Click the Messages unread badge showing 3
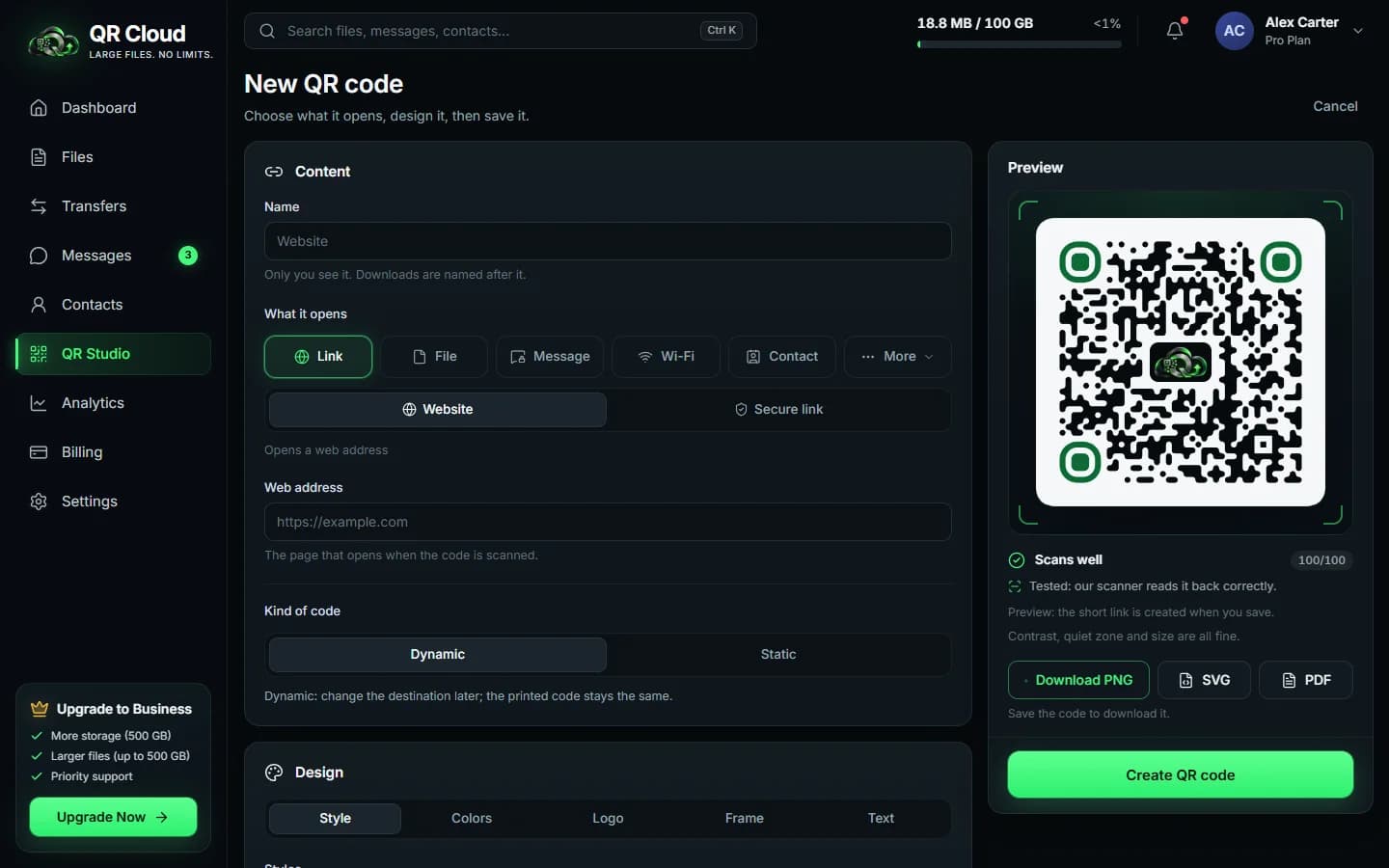The height and width of the screenshot is (868, 1389). [x=188, y=256]
